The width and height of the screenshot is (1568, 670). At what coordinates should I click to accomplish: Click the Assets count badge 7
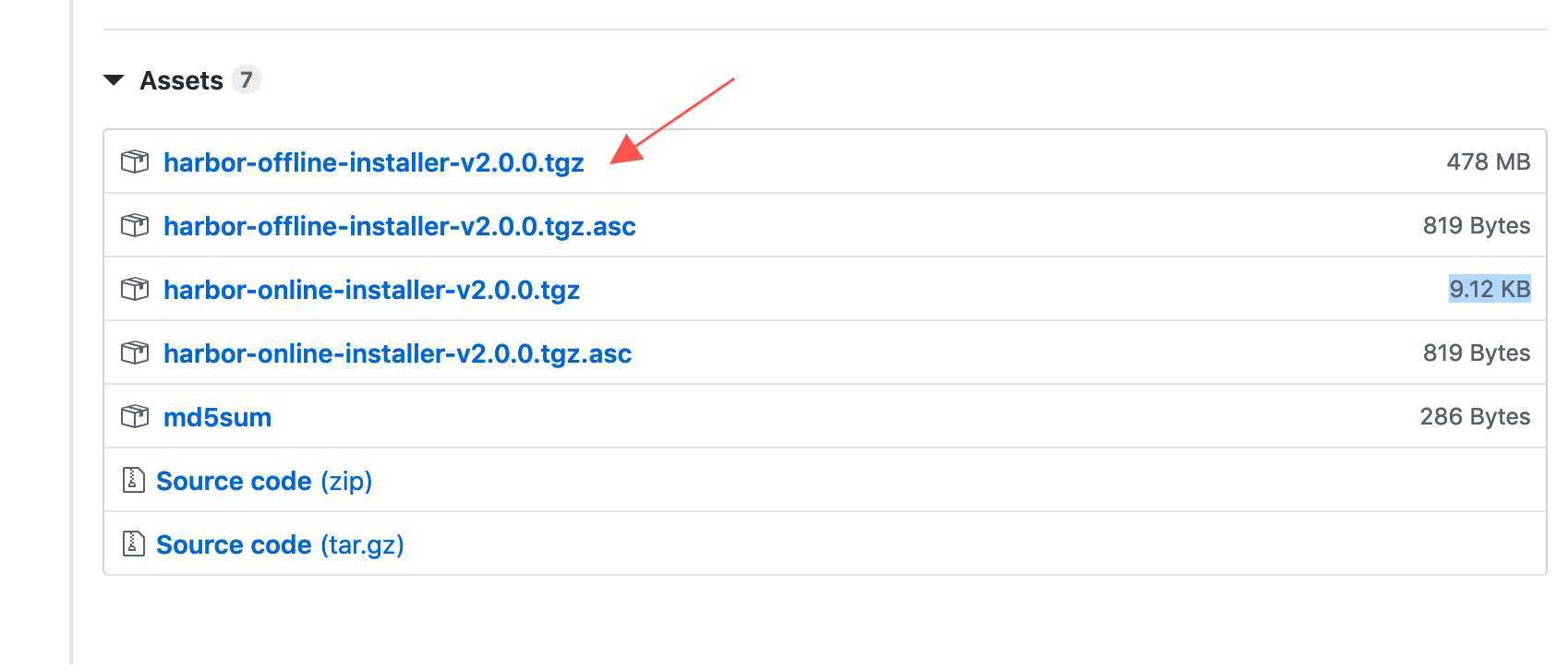point(246,80)
